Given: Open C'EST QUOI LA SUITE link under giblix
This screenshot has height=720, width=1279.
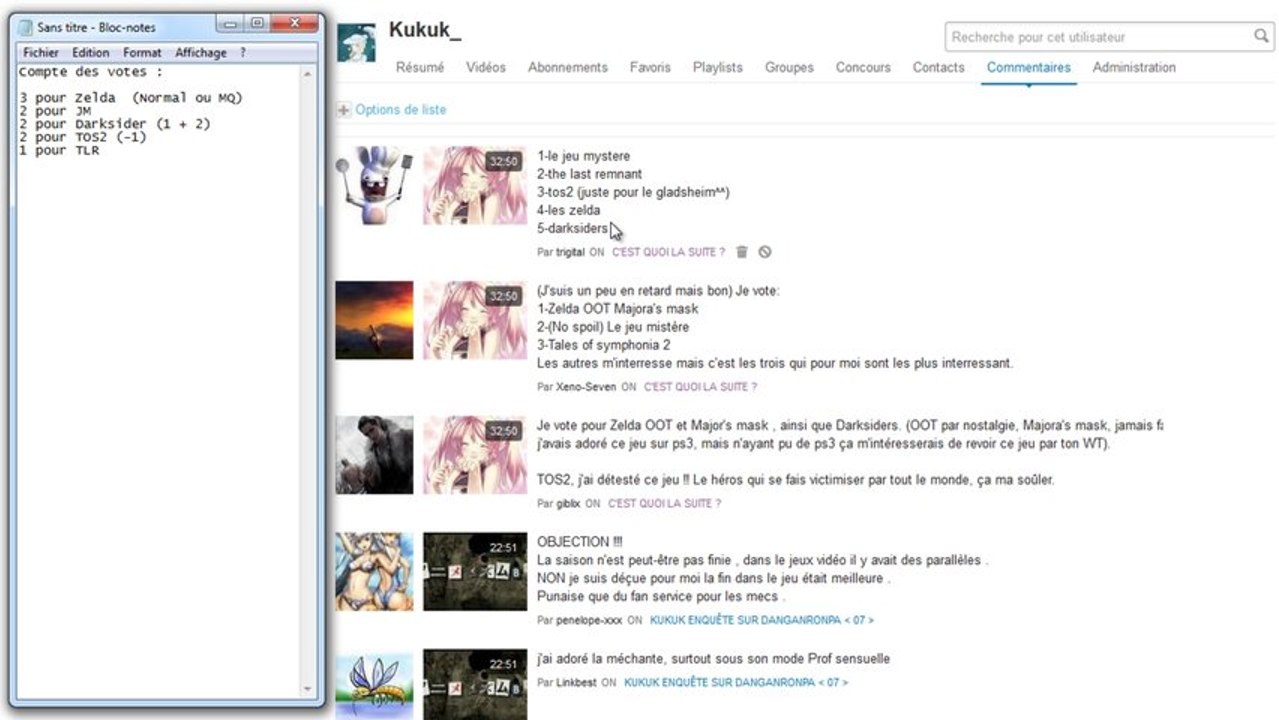Looking at the screenshot, I should pos(665,504).
